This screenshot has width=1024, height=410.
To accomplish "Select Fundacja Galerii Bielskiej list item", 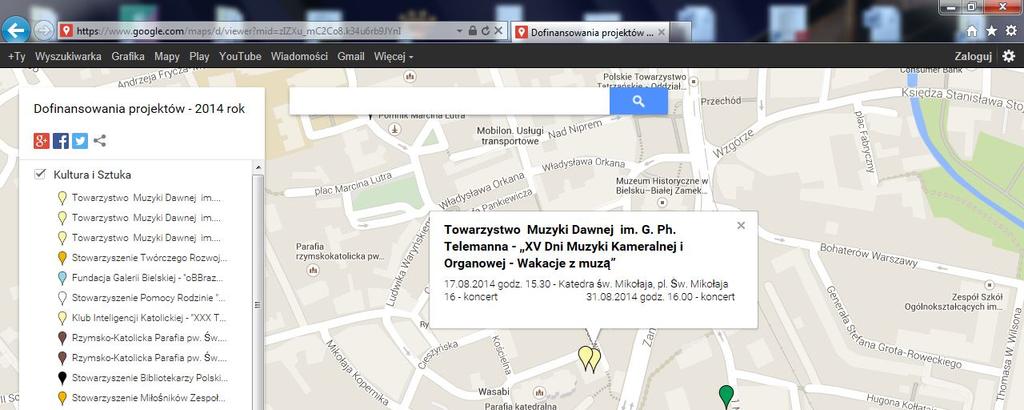I will point(149,277).
